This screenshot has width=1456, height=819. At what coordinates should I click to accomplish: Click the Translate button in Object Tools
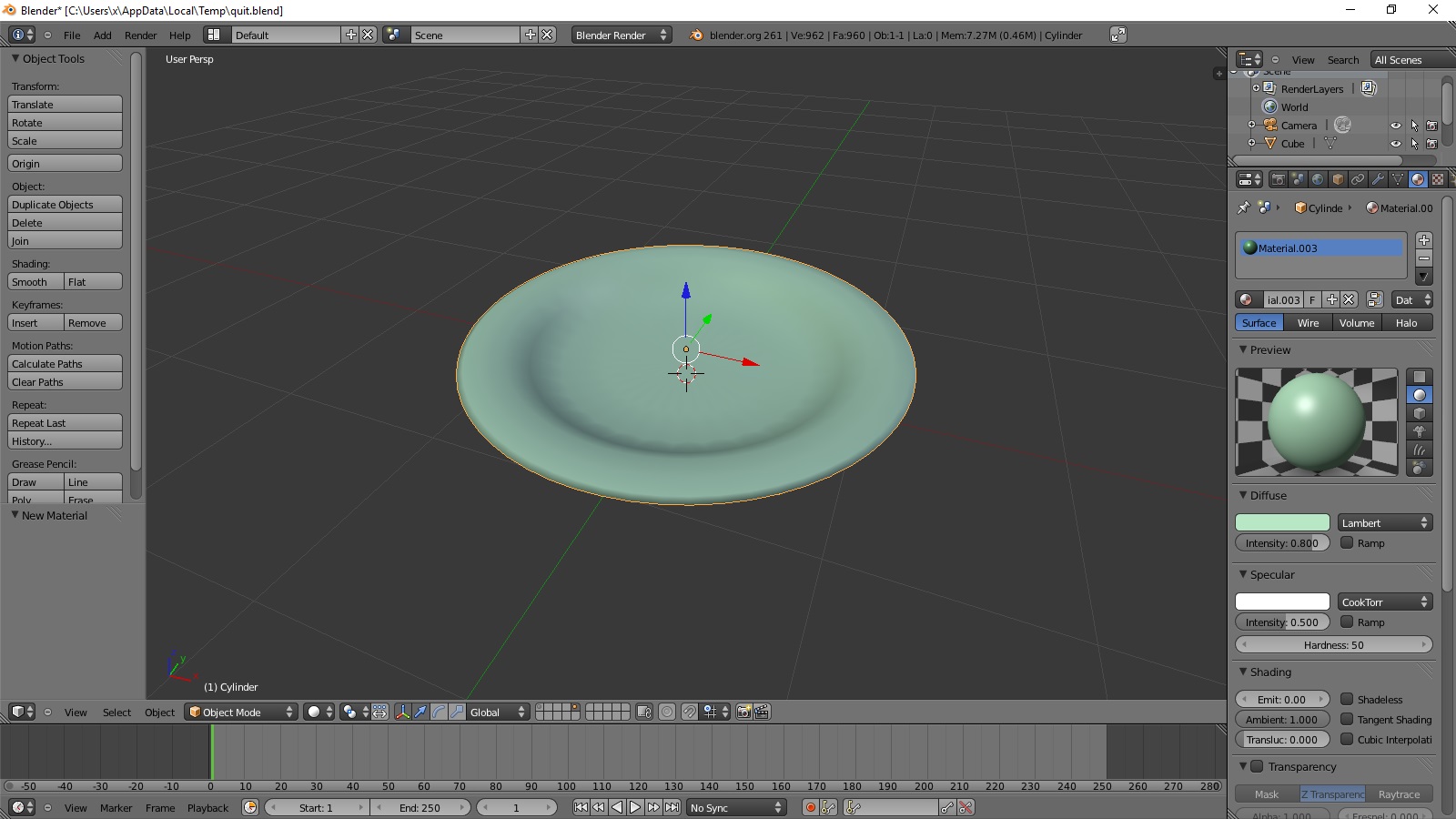coord(65,104)
